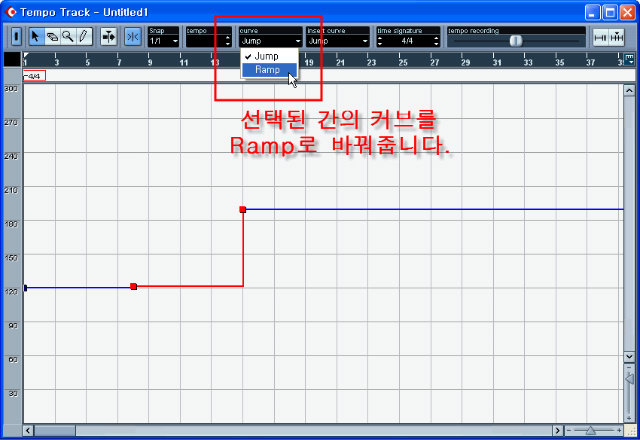
Task: Raise time signature numerator arrow
Action: tap(380, 38)
